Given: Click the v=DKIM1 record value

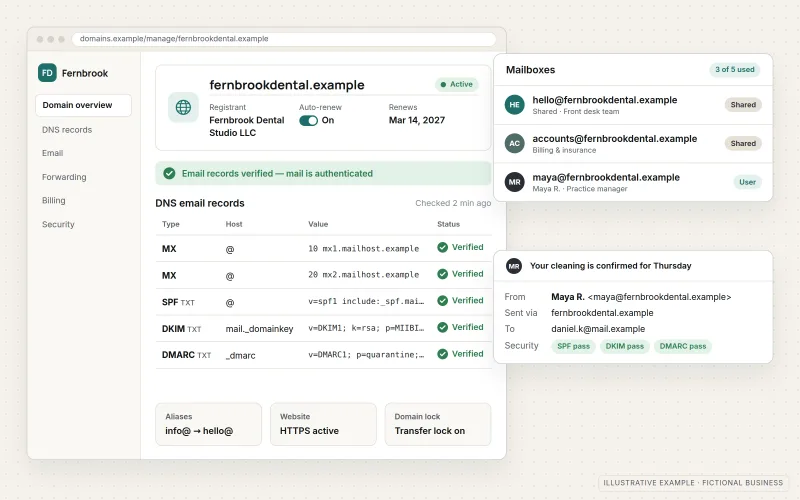Looking at the screenshot, I should [366, 328].
